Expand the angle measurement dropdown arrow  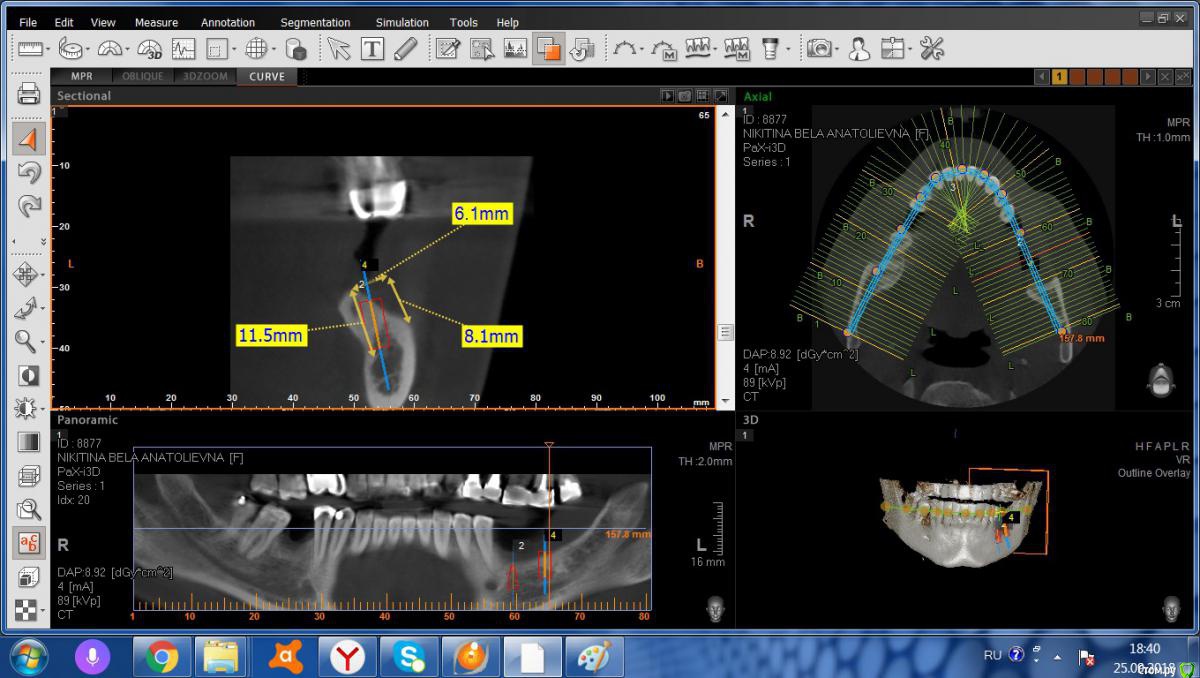129,49
